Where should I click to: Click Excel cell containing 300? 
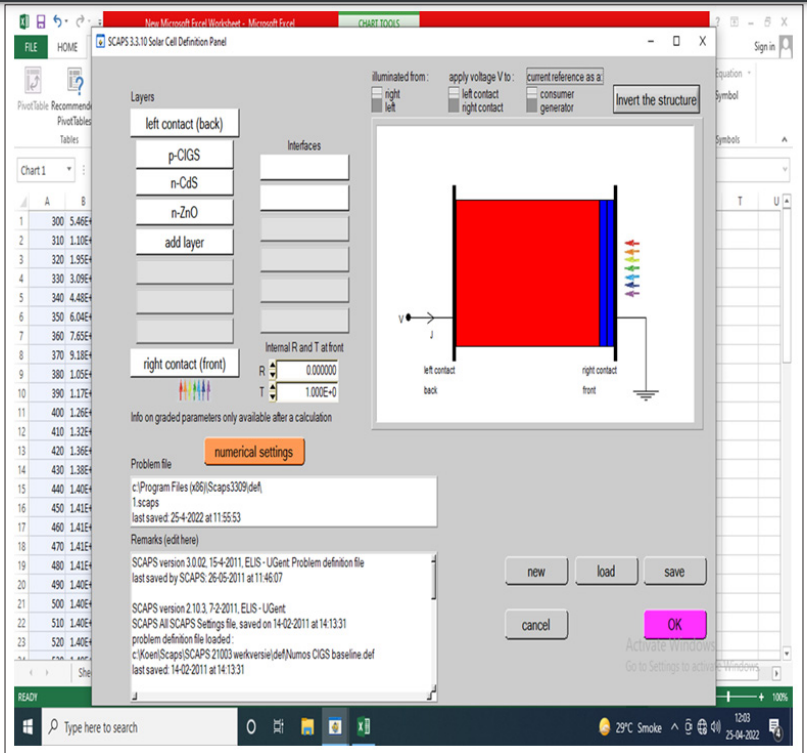(47, 221)
